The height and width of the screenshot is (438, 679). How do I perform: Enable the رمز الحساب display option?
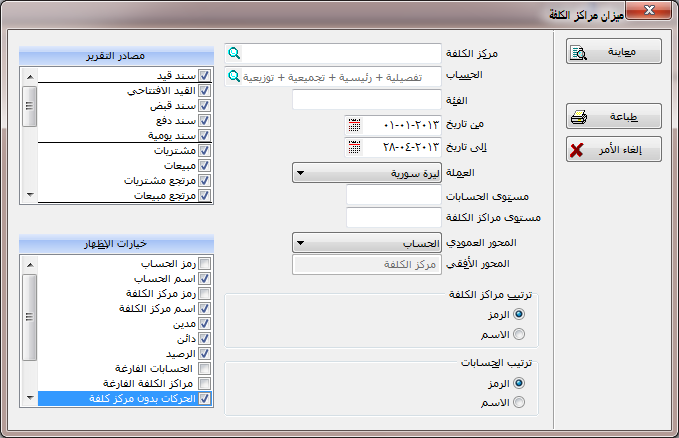204,263
